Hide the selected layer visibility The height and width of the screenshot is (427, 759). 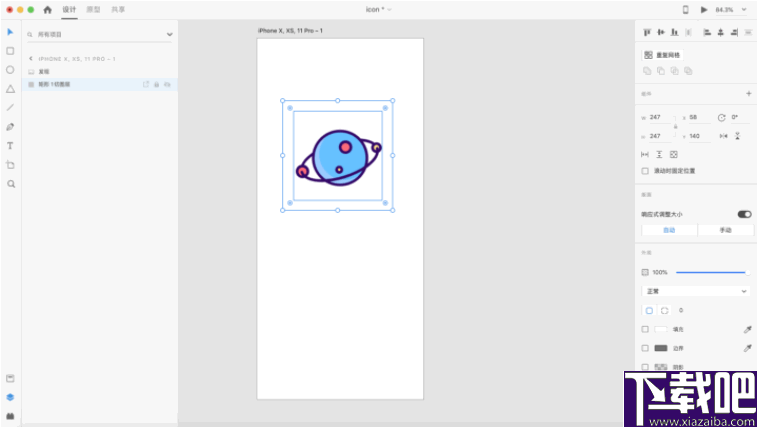point(167,84)
